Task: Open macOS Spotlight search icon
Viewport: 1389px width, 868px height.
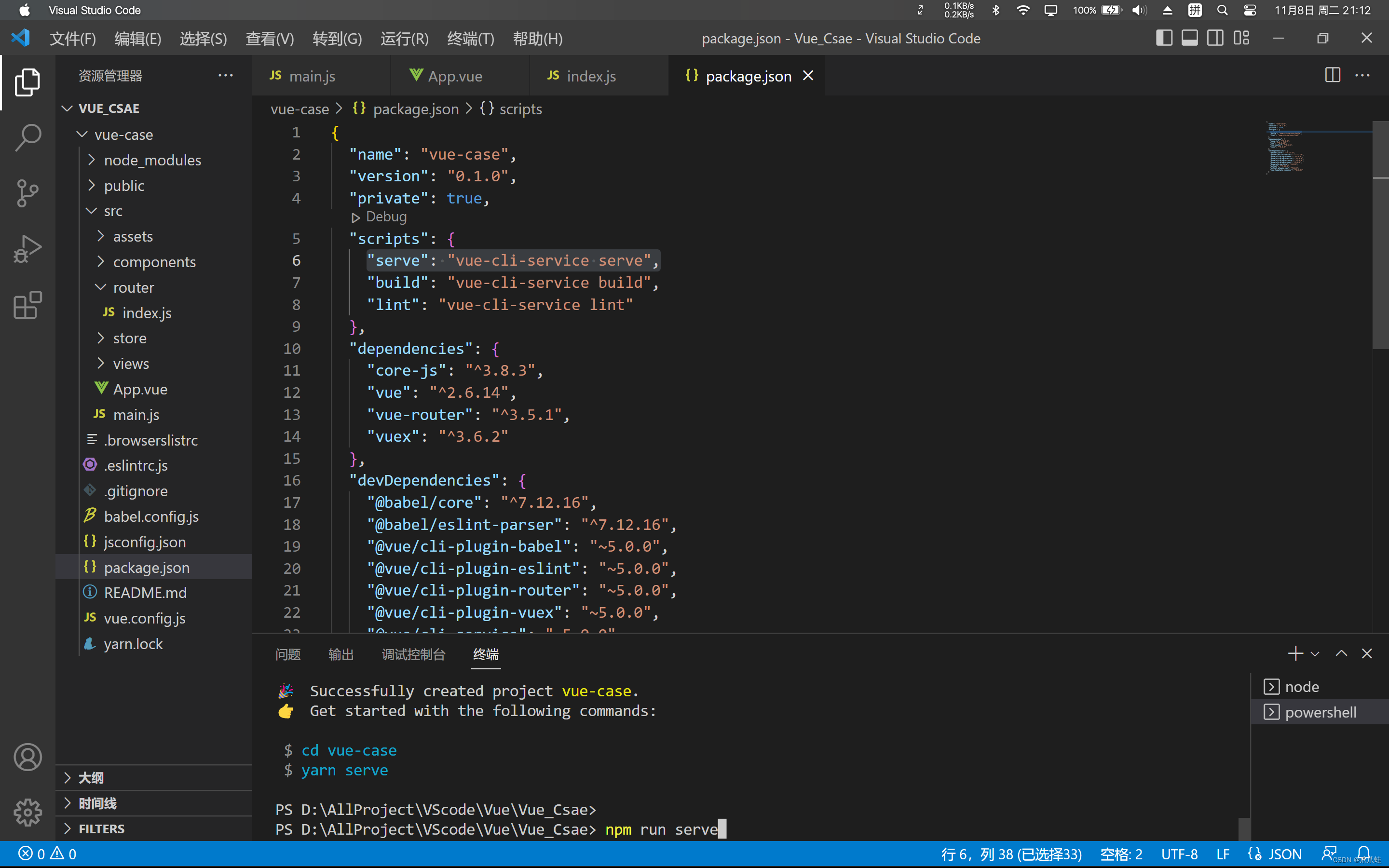Action: pyautogui.click(x=1223, y=10)
